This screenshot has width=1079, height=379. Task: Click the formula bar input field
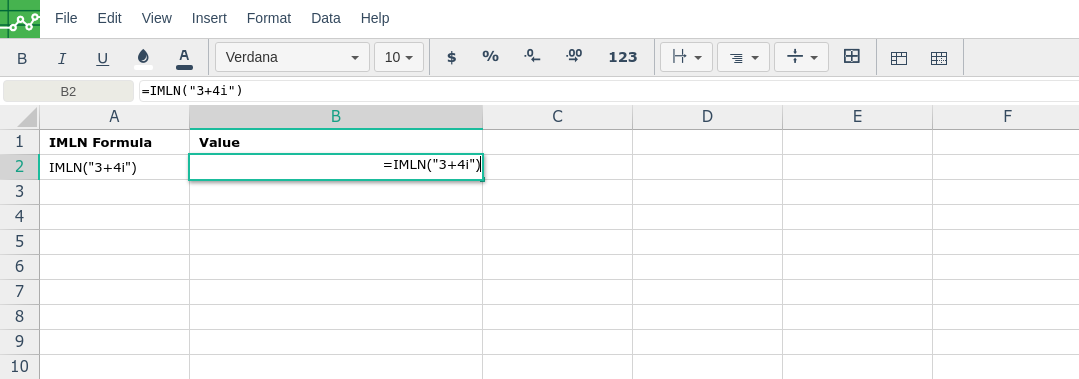point(609,91)
